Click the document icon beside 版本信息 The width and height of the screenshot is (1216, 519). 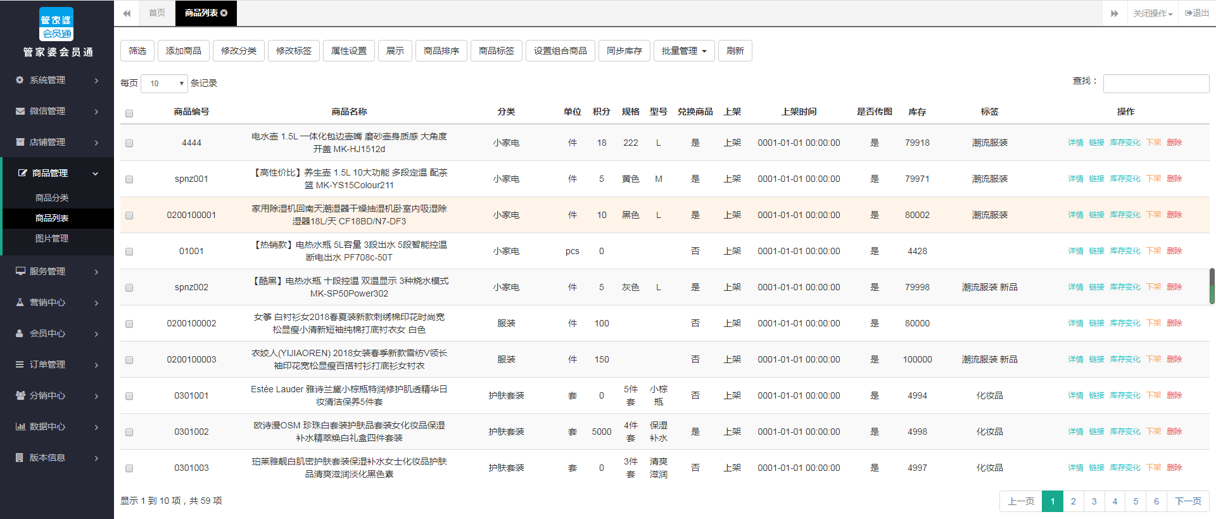click(20, 457)
